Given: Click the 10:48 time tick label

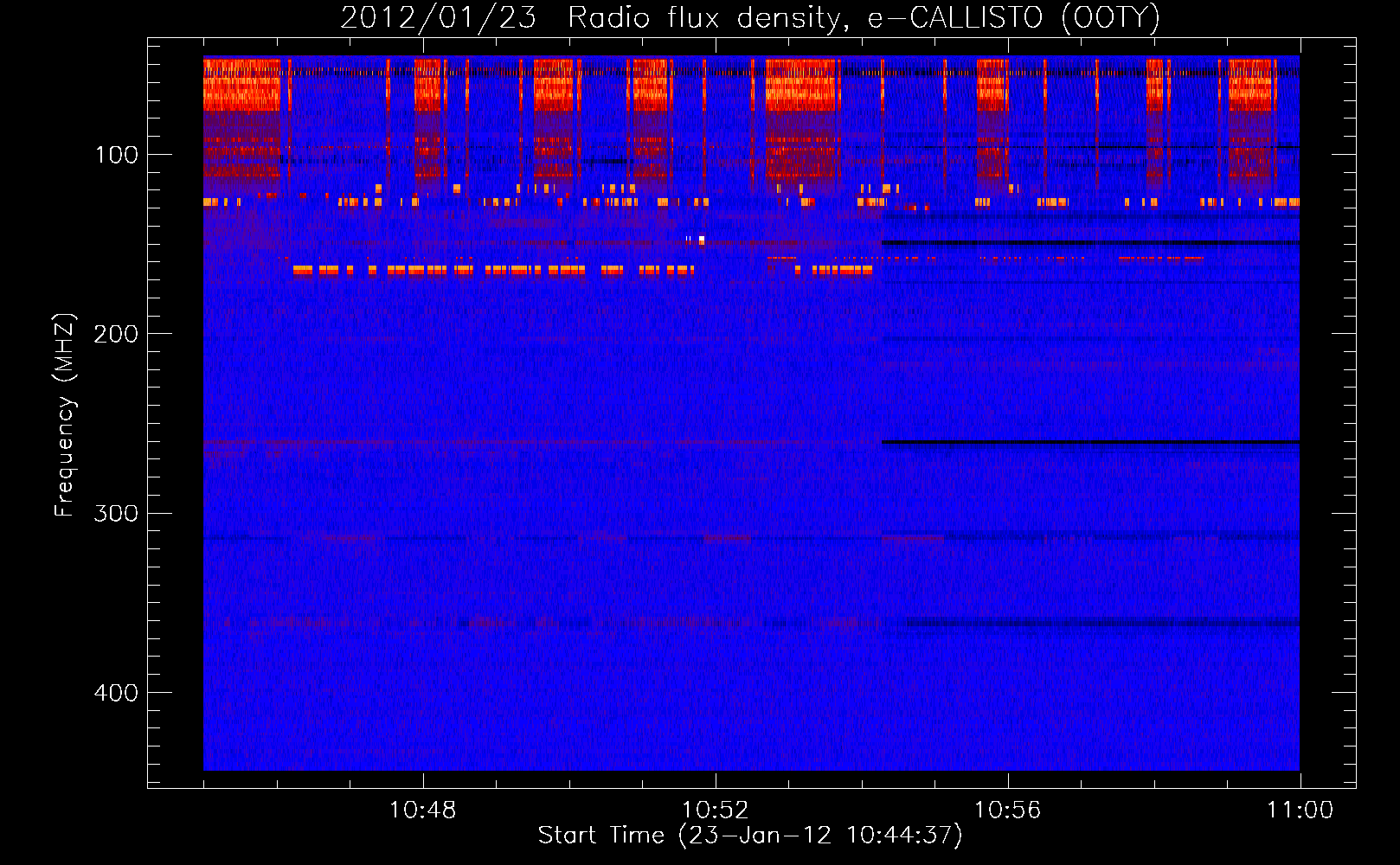Looking at the screenshot, I should [423, 811].
